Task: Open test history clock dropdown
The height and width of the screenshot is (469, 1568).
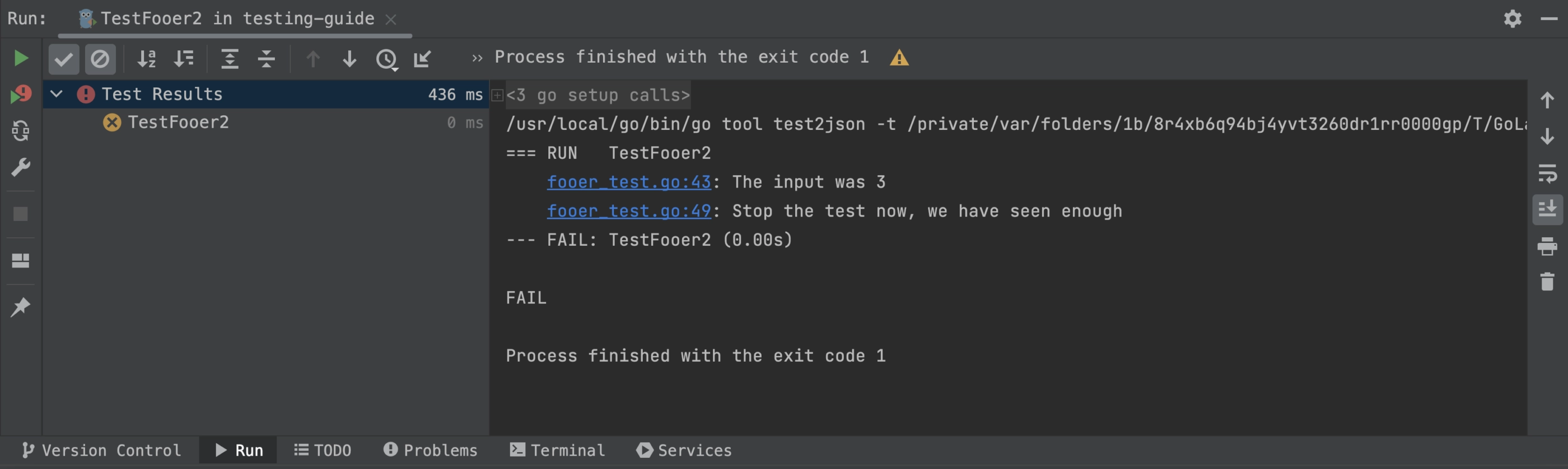Action: click(387, 60)
